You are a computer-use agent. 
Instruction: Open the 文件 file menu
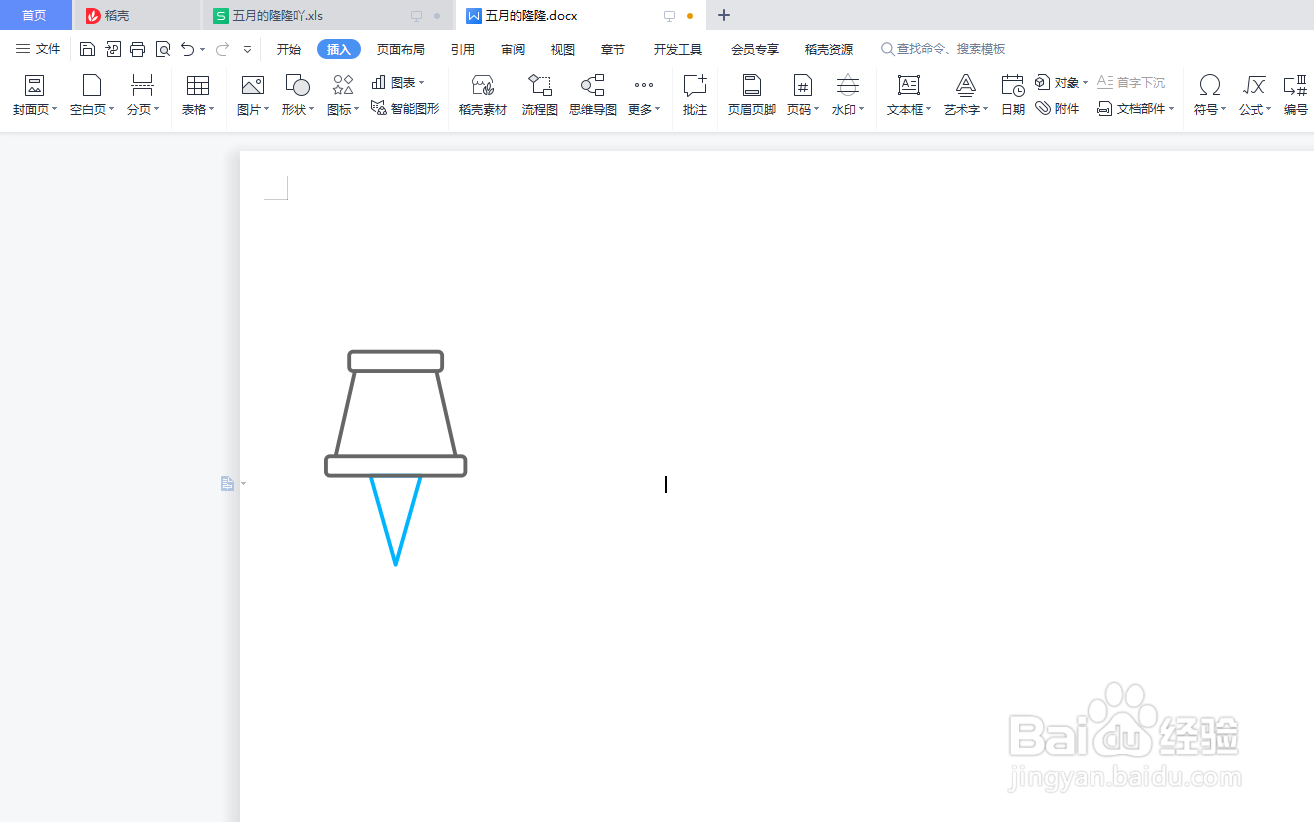(x=37, y=48)
